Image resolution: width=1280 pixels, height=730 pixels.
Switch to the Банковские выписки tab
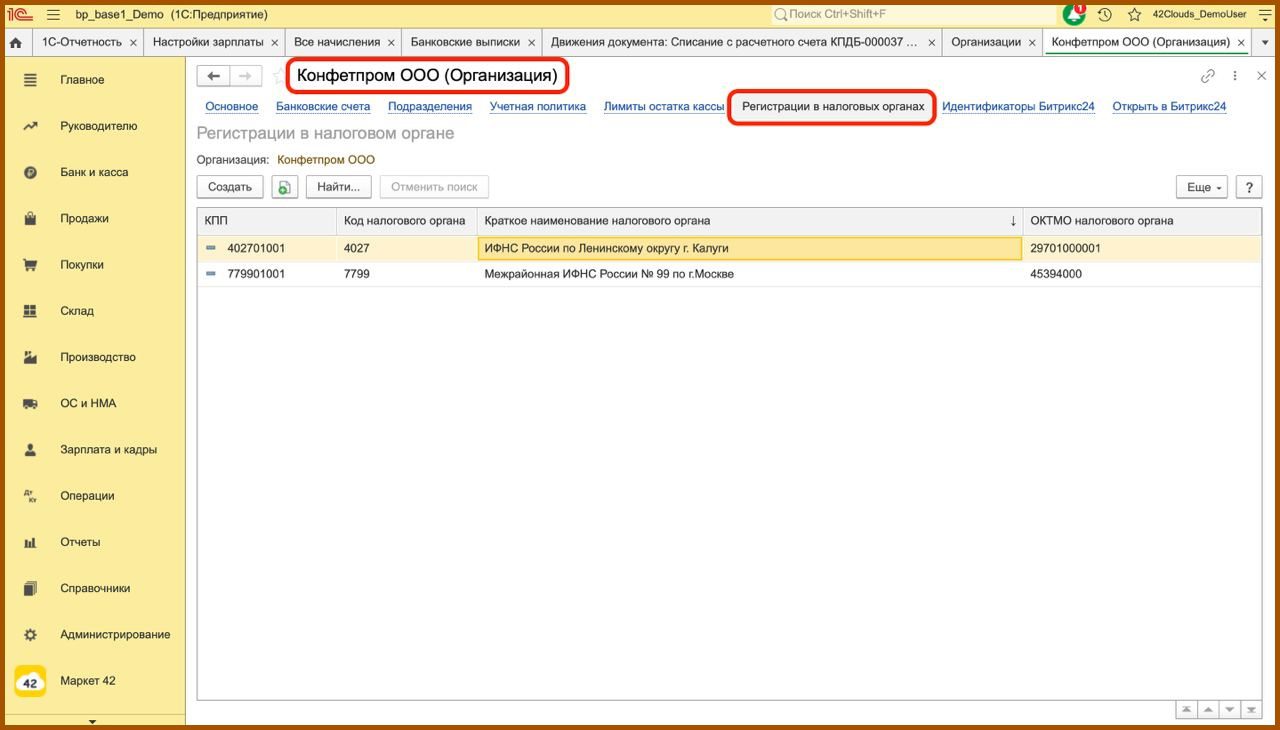pyautogui.click(x=464, y=42)
